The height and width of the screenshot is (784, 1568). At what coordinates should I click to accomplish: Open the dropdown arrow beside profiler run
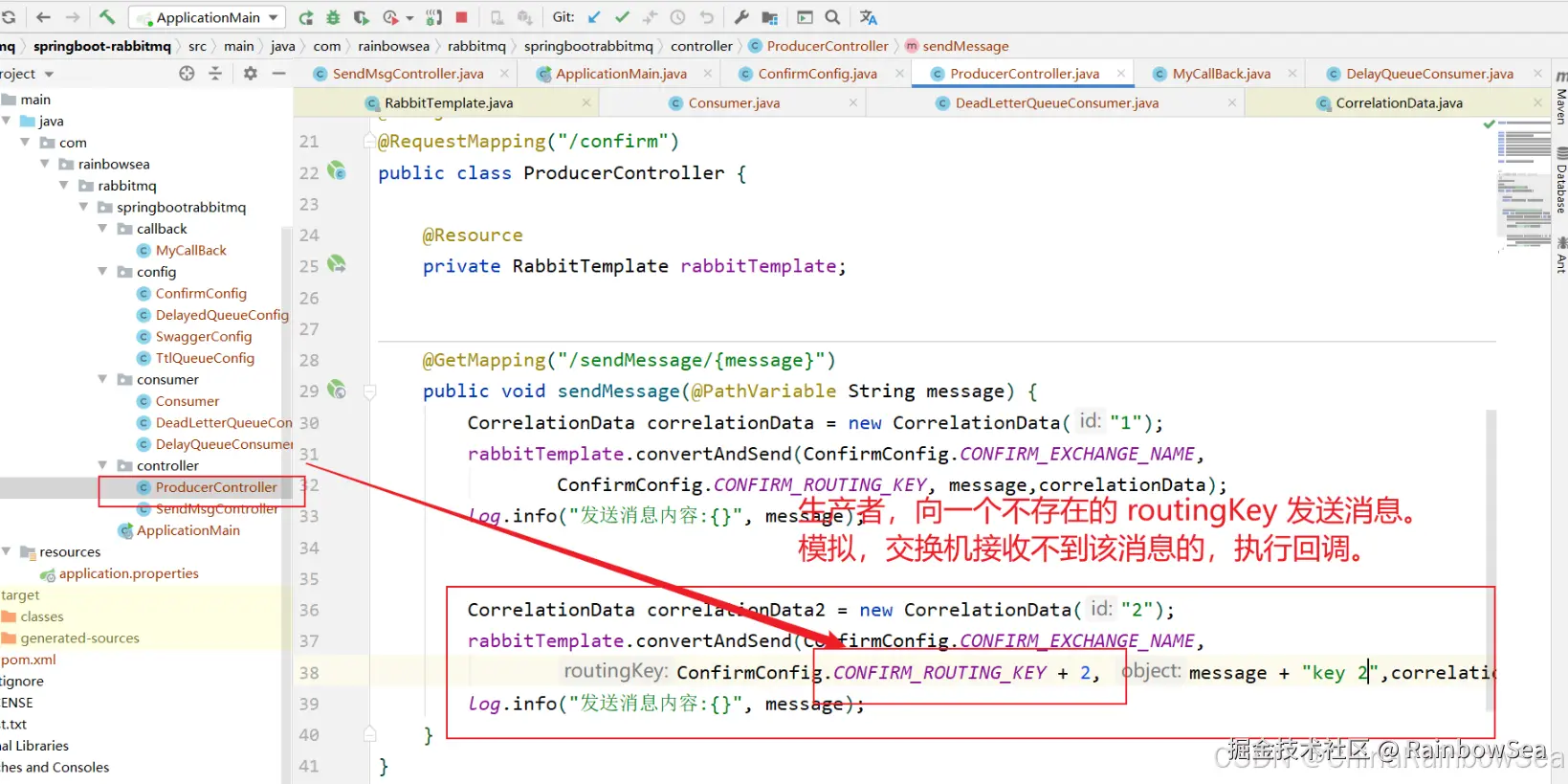[409, 18]
